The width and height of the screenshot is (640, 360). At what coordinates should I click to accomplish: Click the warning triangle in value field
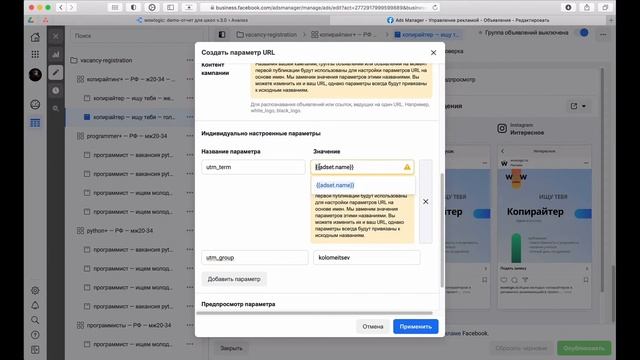(407, 167)
